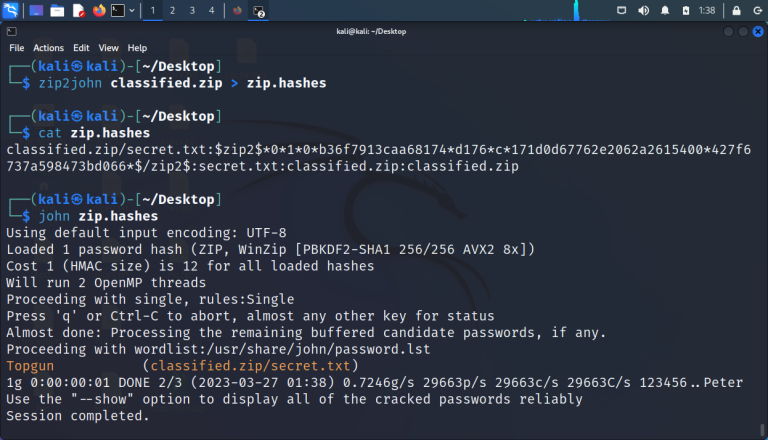This screenshot has width=768, height=440.
Task: Switch to workspace 2
Action: pos(172,10)
